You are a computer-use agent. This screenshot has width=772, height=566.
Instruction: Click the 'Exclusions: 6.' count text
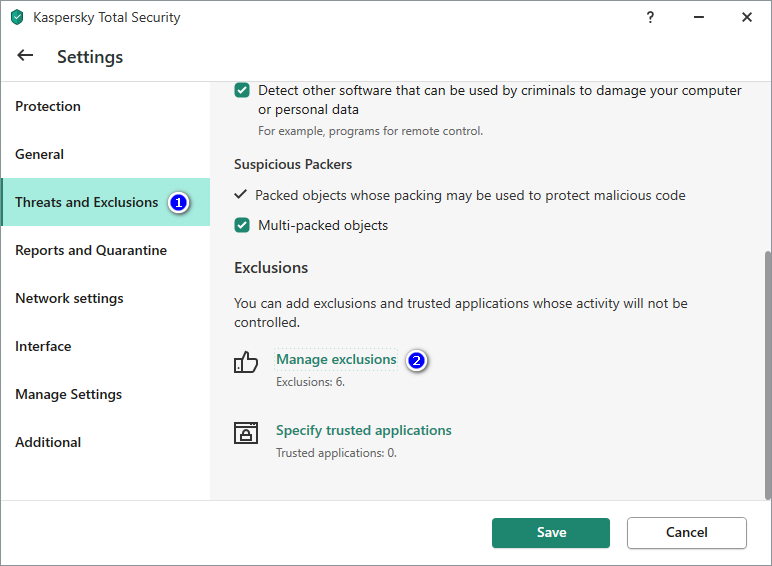click(x=310, y=382)
